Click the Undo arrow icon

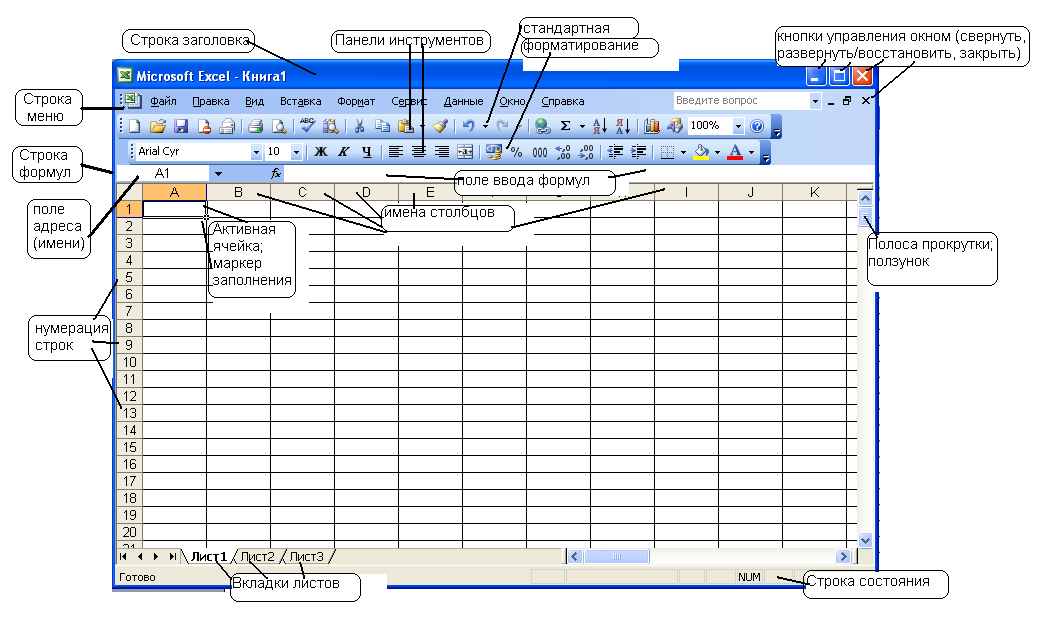tap(469, 126)
